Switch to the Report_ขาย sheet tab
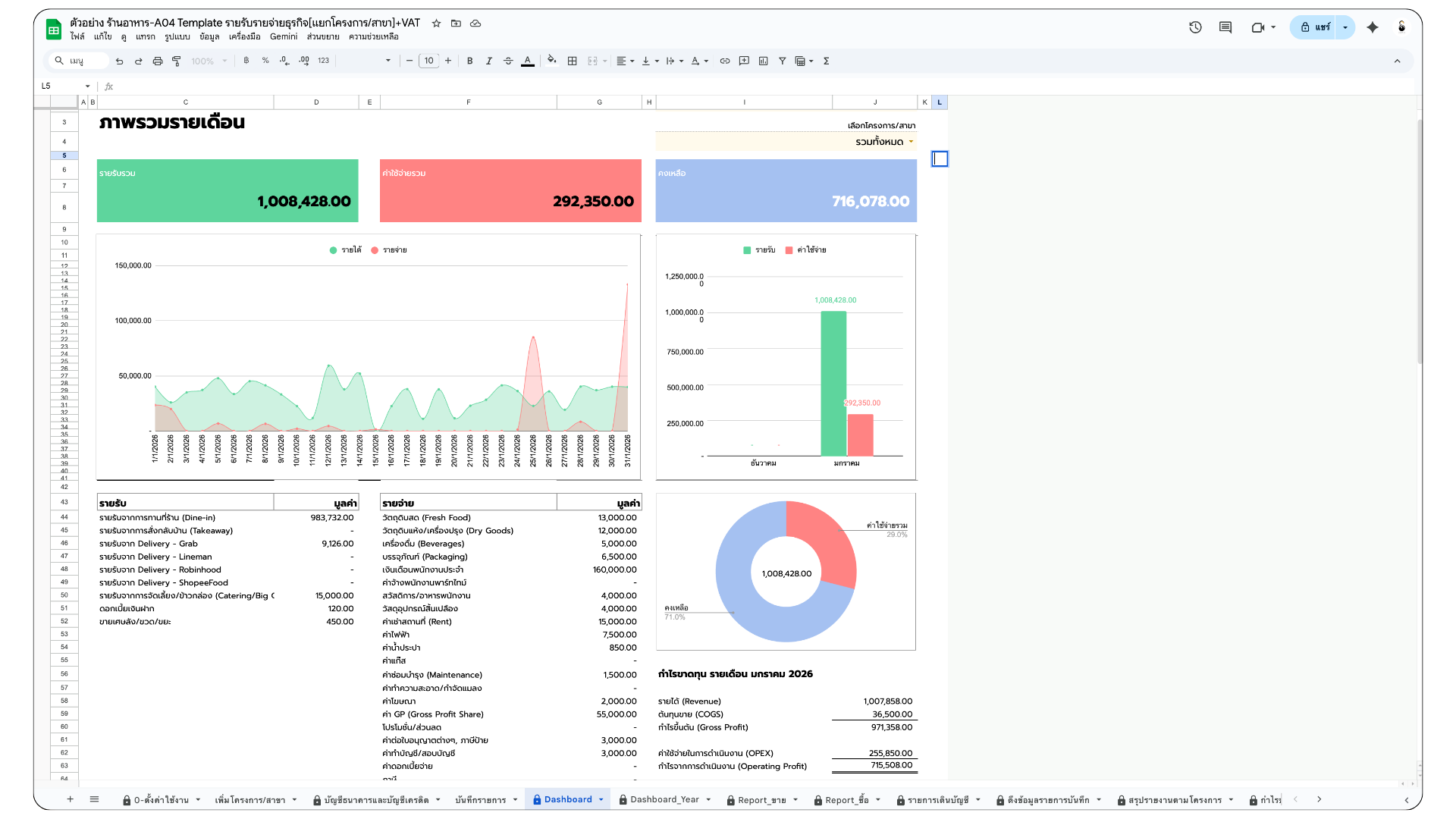 tap(763, 799)
